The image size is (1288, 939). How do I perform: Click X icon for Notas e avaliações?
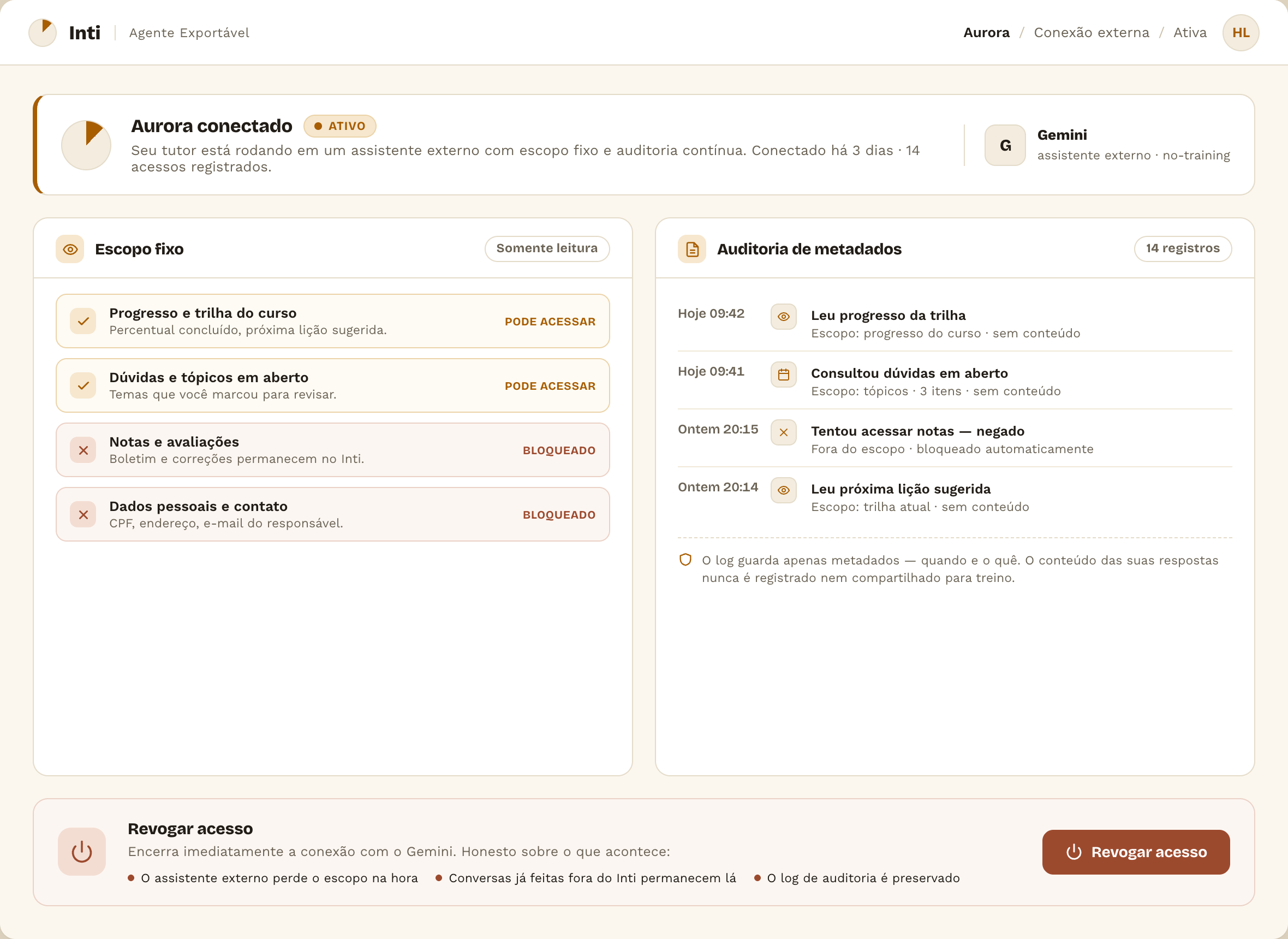tap(83, 450)
